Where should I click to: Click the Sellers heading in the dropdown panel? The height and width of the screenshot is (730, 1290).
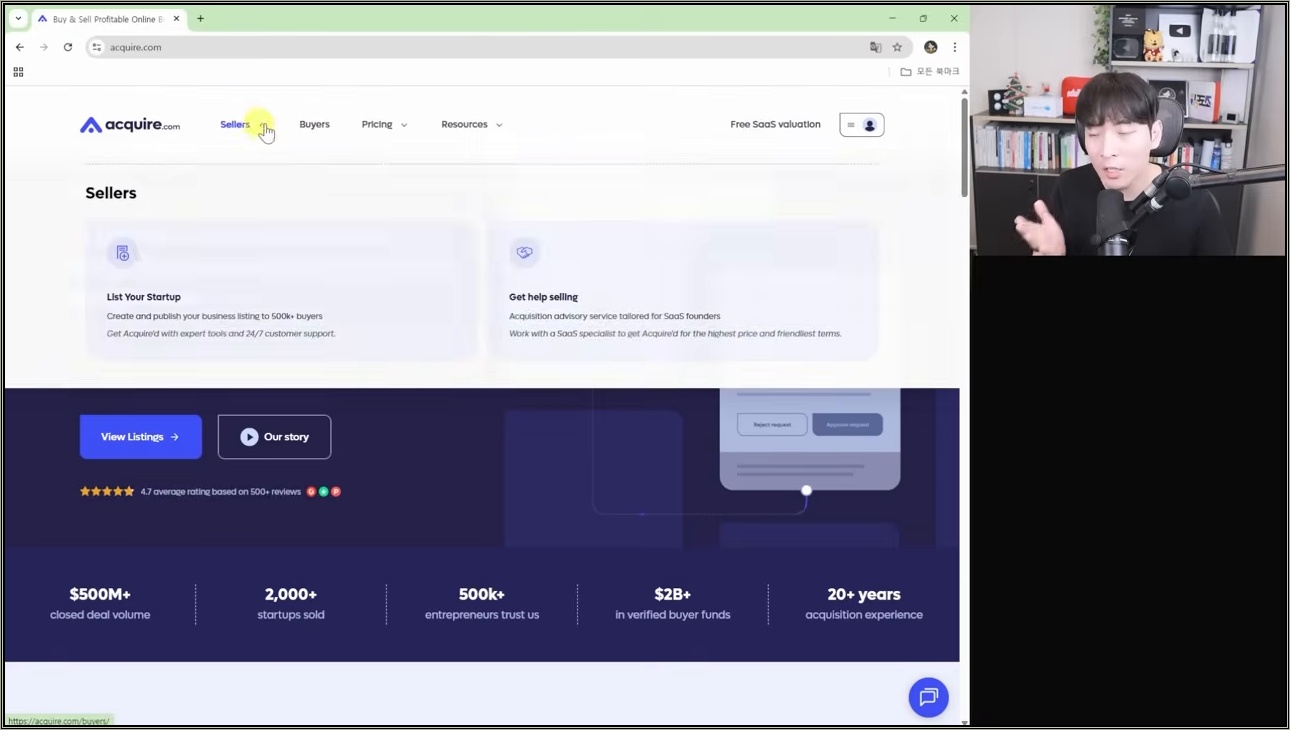[x=111, y=193]
